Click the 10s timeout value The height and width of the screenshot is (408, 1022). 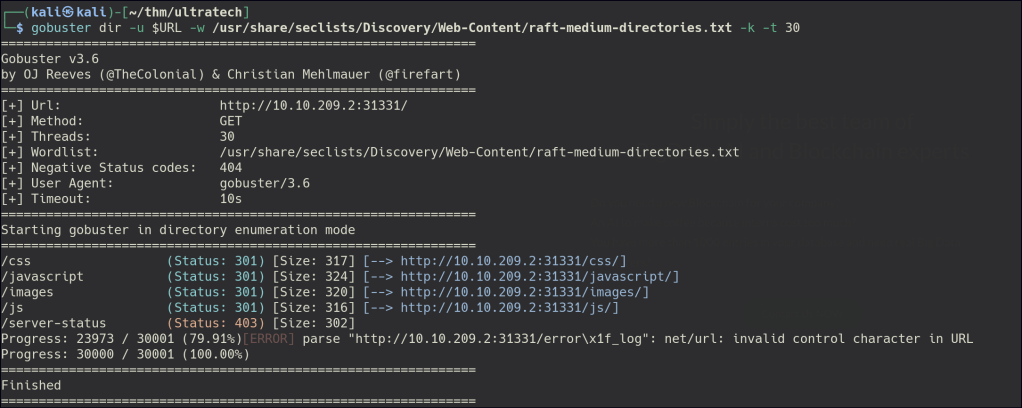231,199
